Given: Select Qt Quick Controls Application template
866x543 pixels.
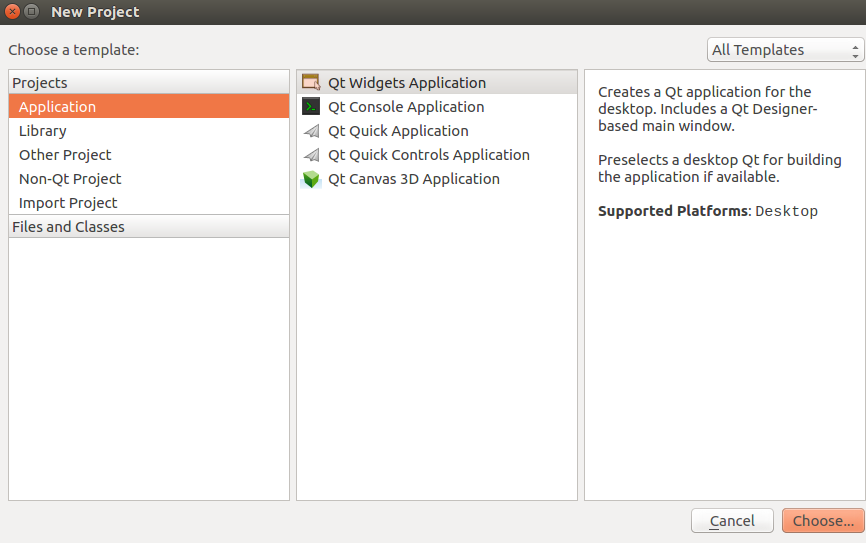Looking at the screenshot, I should pyautogui.click(x=429, y=155).
